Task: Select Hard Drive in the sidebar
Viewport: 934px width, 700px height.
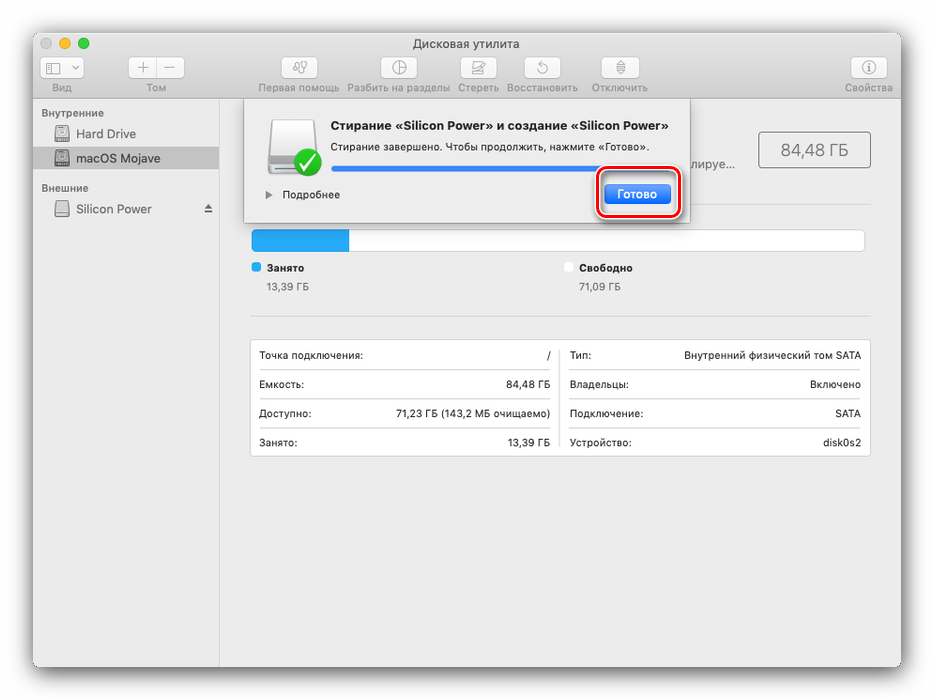Action: tap(106, 134)
